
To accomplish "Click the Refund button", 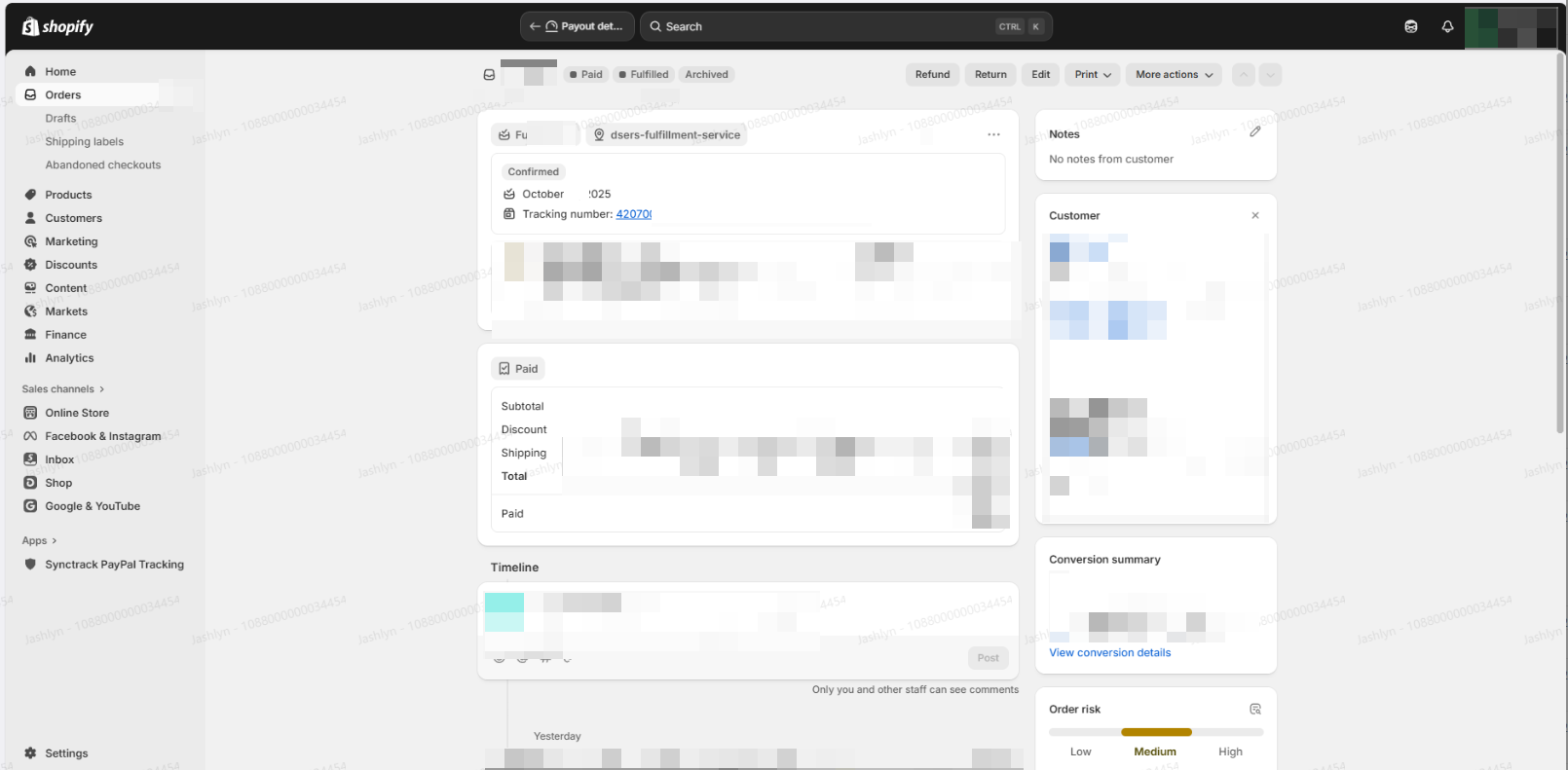I will tap(932, 74).
